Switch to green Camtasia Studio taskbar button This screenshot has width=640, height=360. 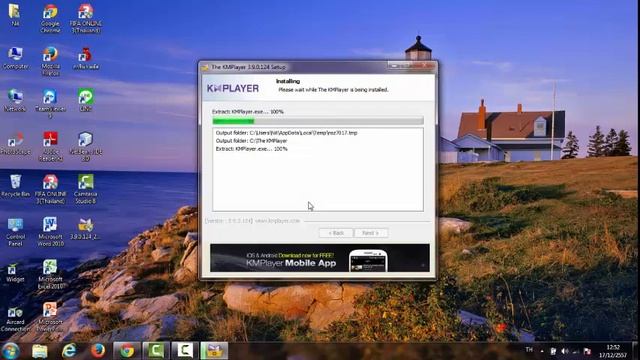pos(156,351)
